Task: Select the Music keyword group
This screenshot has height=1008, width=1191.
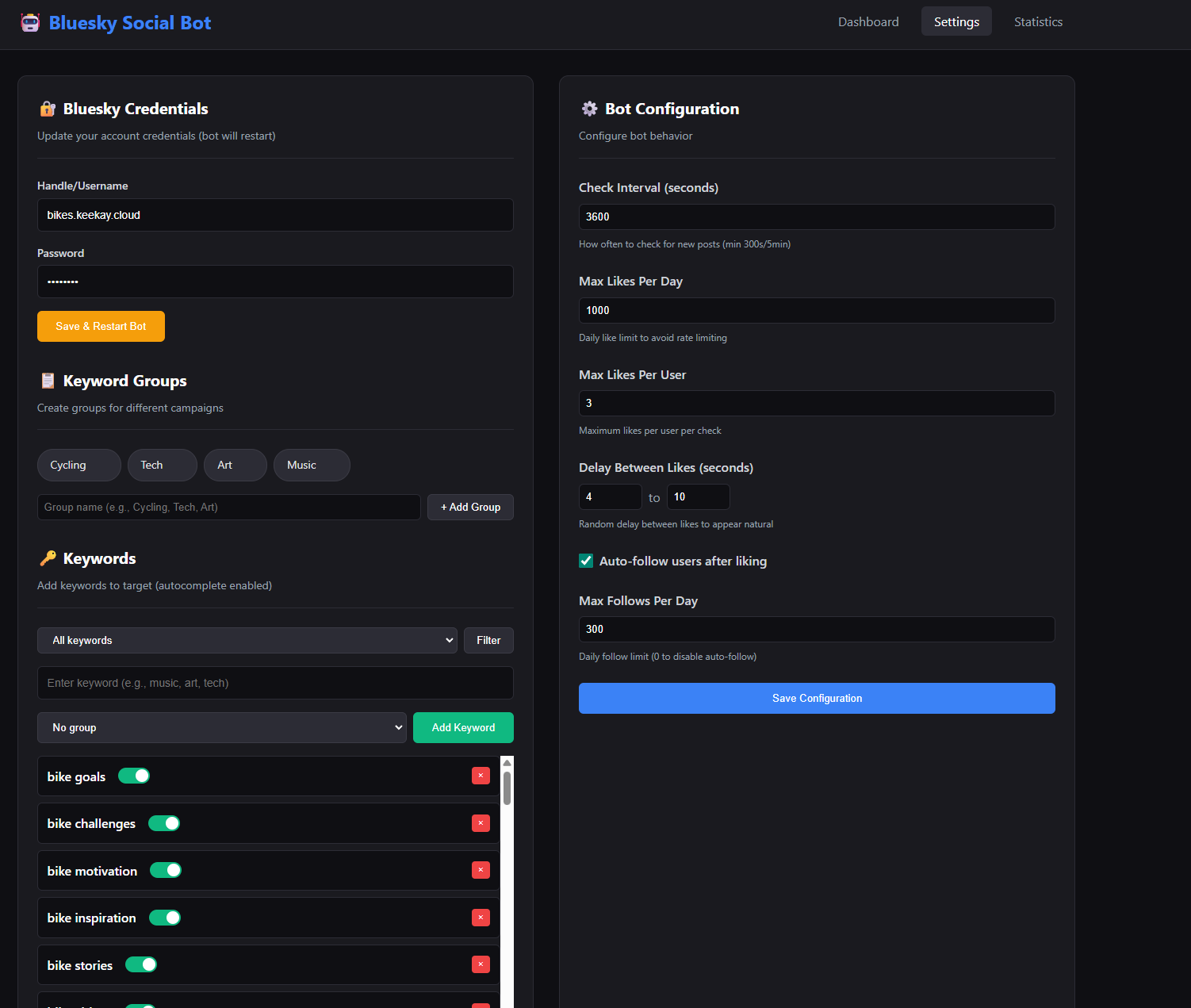Action: [312, 465]
